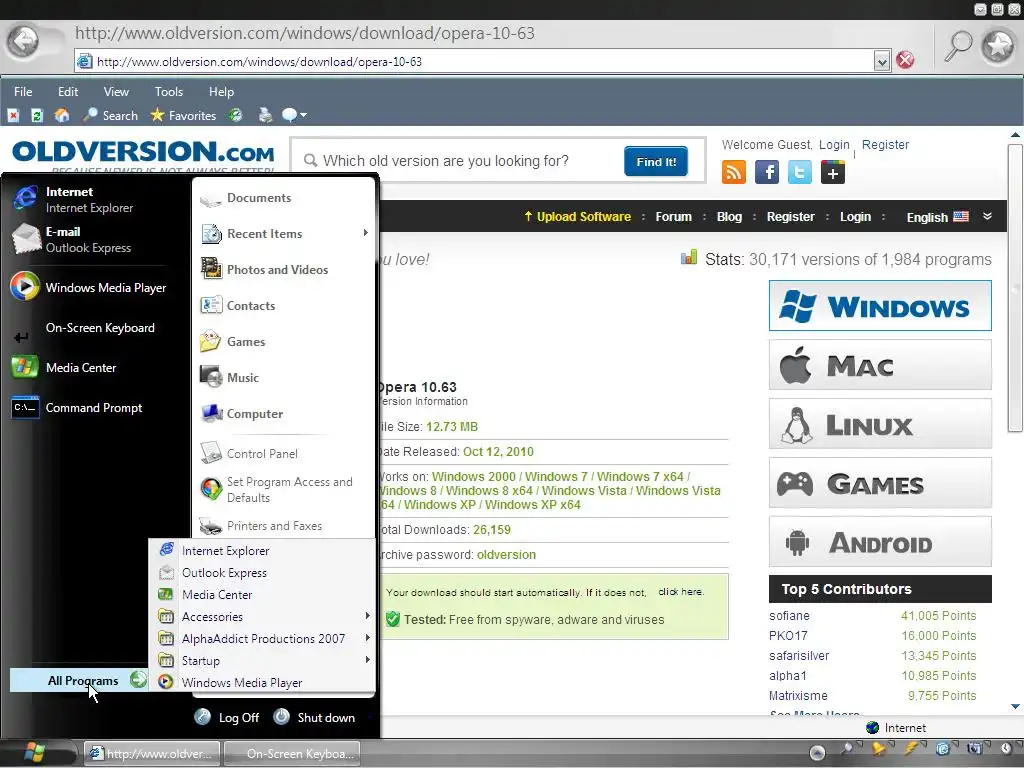The image size is (1024, 768).
Task: Click the Twitter icon
Action: (x=799, y=172)
